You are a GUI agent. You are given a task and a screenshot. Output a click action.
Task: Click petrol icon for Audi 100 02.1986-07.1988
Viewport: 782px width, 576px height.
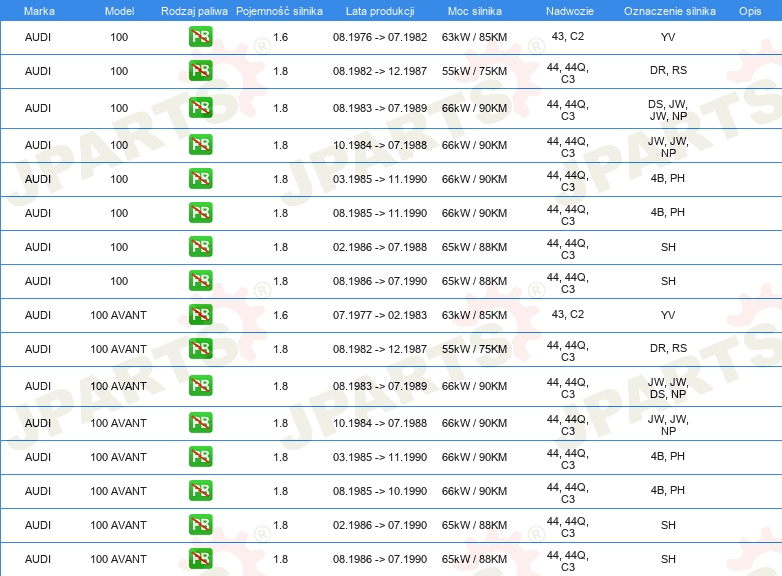200,247
